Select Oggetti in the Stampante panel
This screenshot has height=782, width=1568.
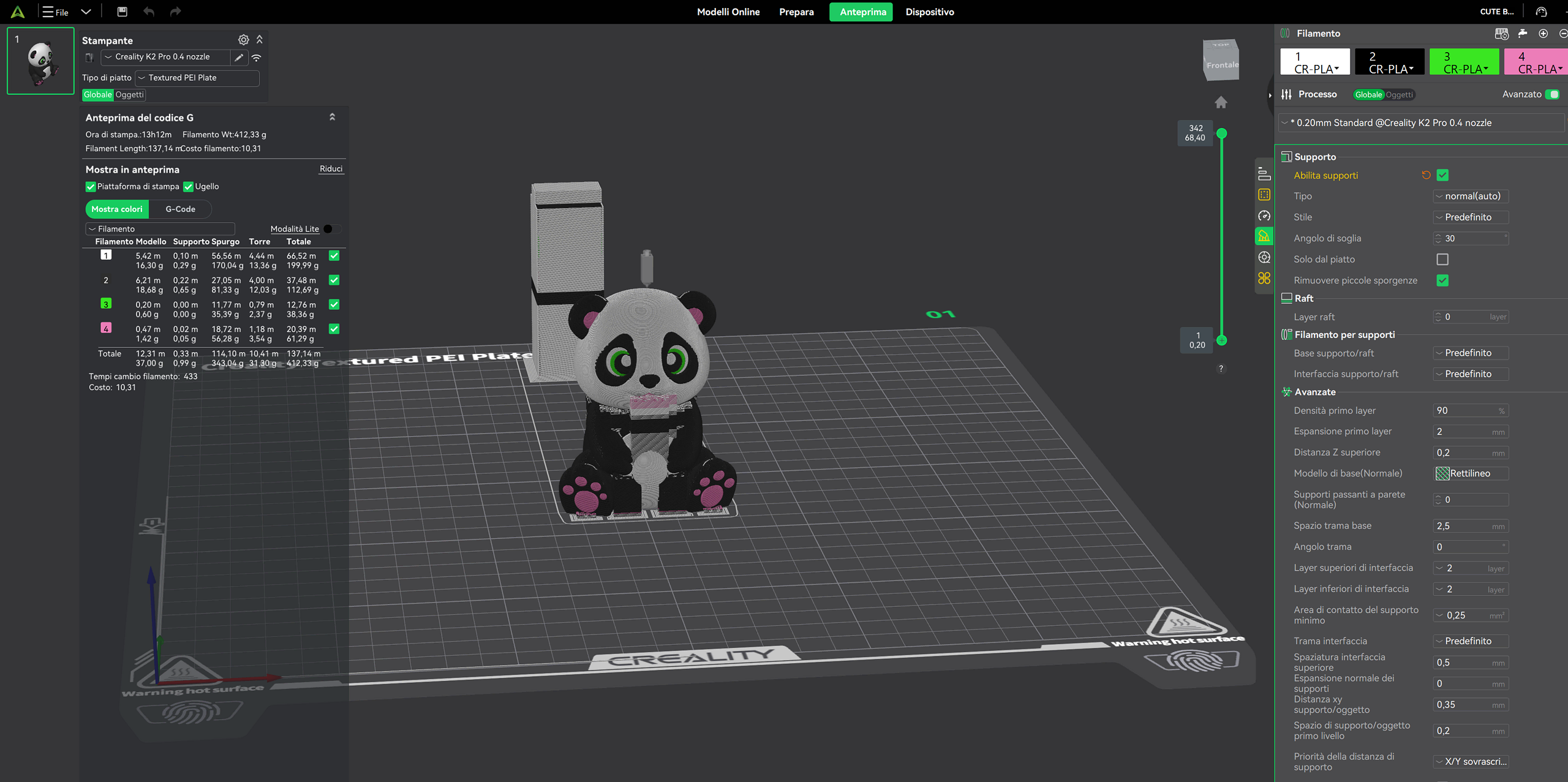click(x=129, y=94)
